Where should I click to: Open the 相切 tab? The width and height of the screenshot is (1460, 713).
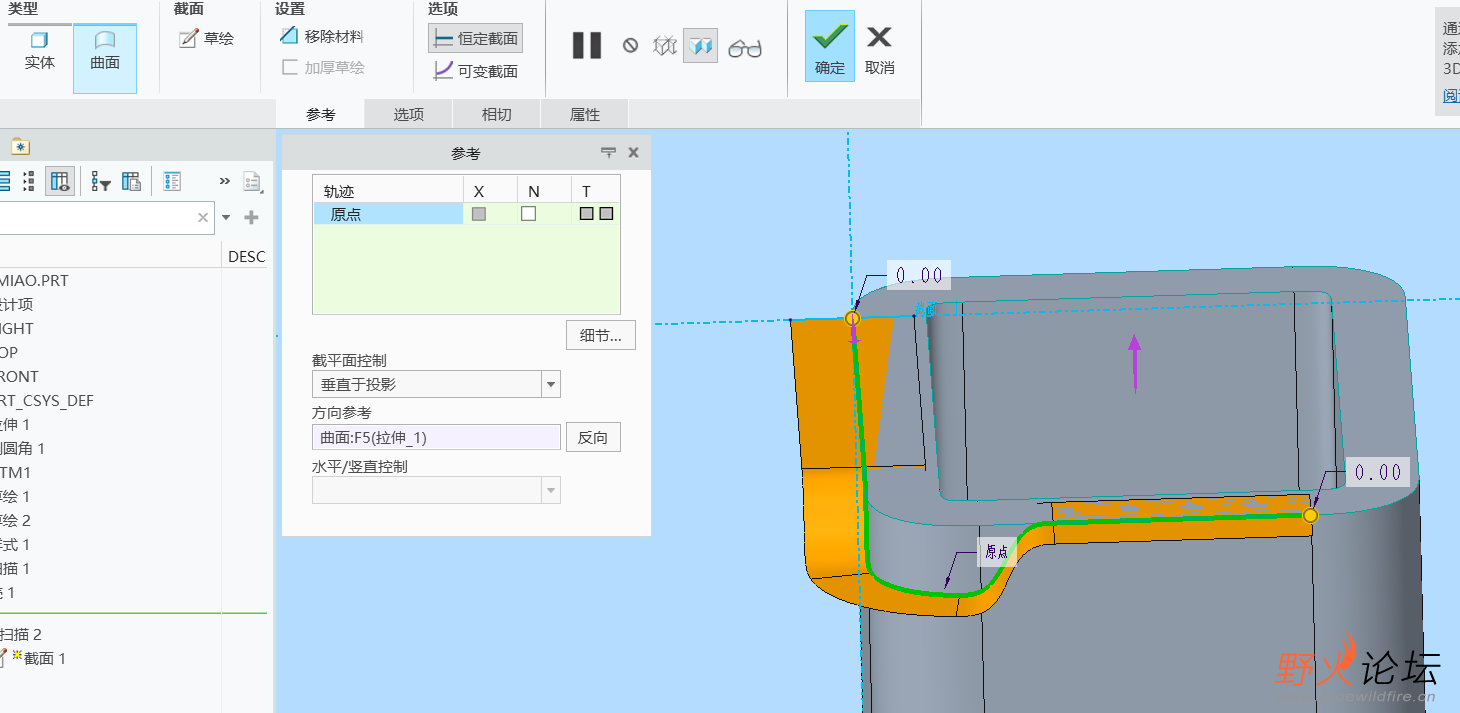coord(496,114)
